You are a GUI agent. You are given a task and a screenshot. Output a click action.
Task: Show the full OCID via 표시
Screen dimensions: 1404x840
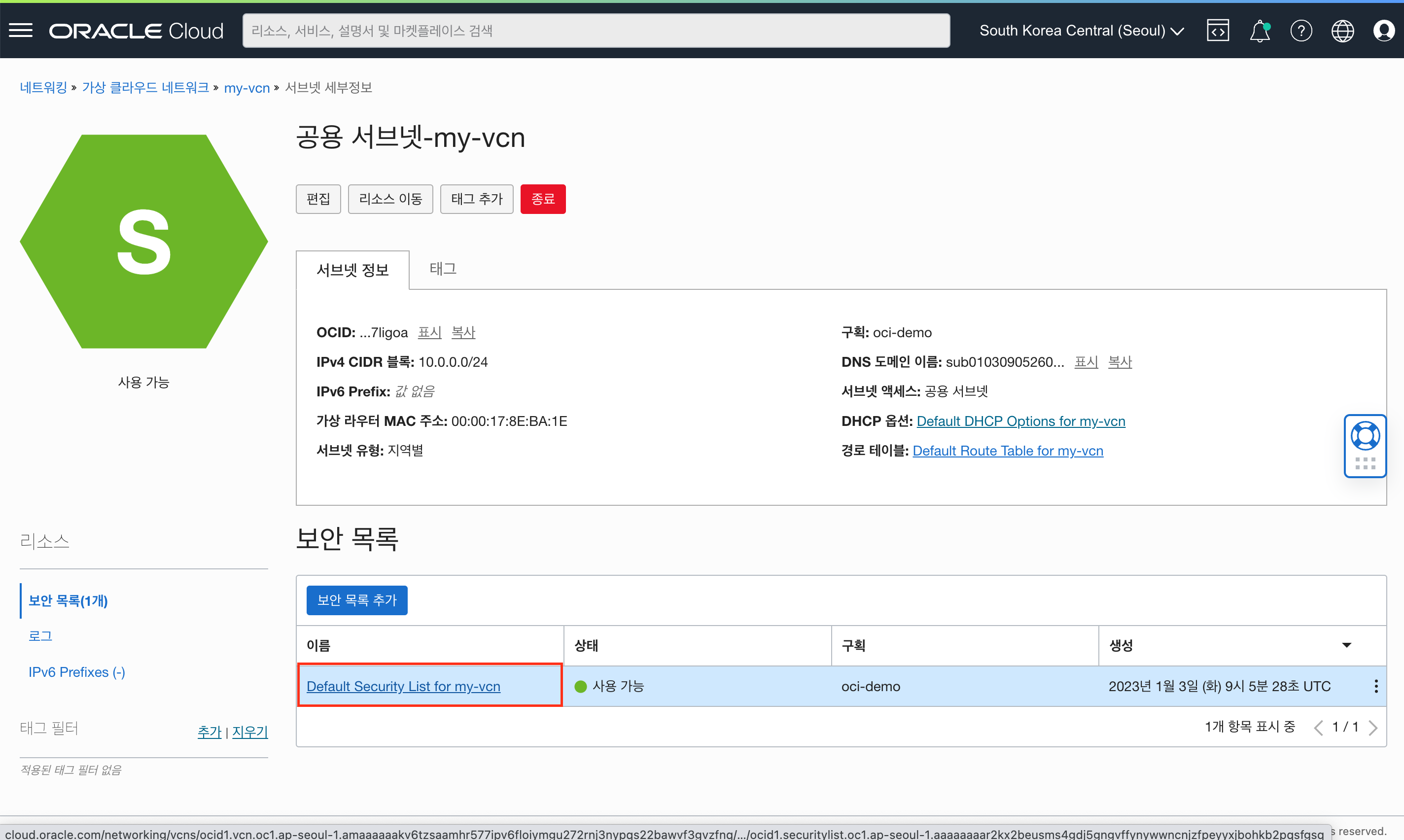pos(429,332)
